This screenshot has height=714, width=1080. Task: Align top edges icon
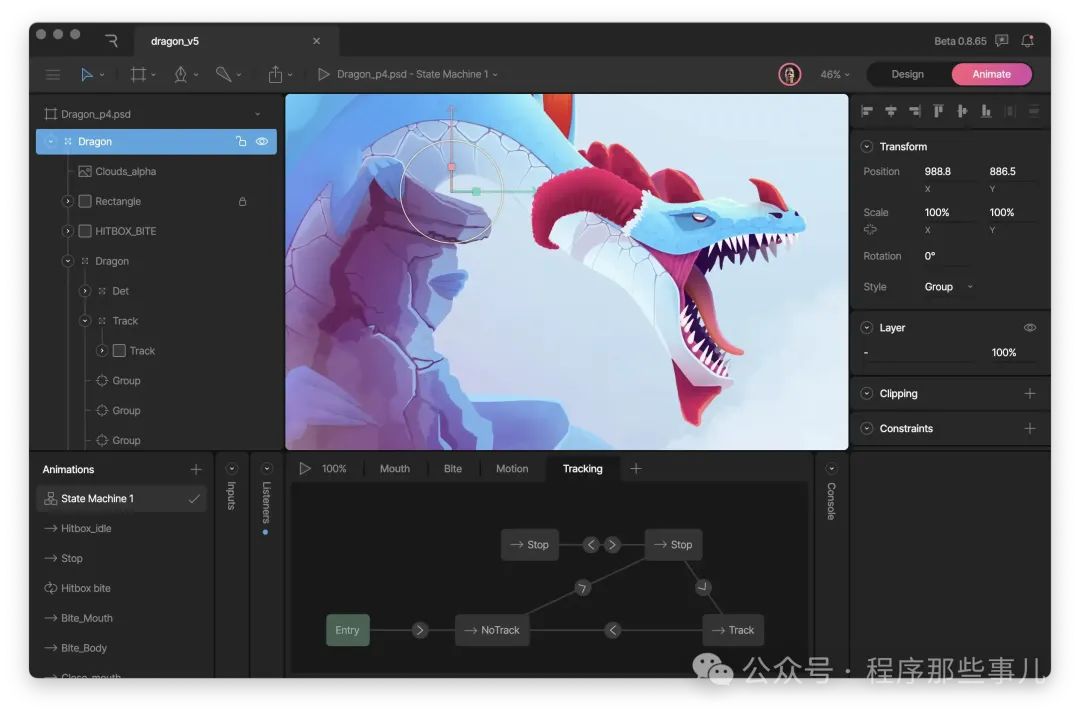click(x=938, y=111)
